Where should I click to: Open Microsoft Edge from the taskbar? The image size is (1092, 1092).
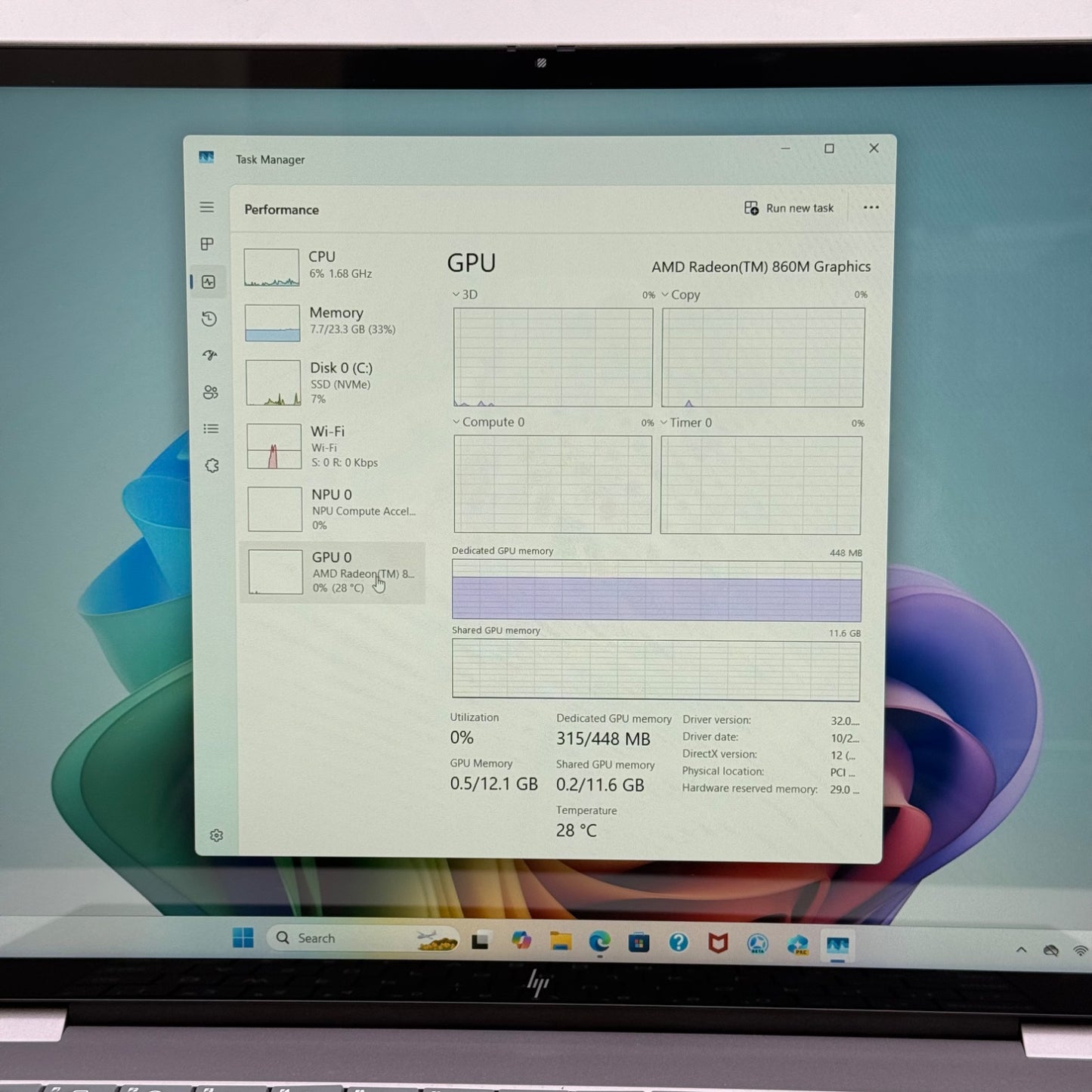[x=599, y=942]
